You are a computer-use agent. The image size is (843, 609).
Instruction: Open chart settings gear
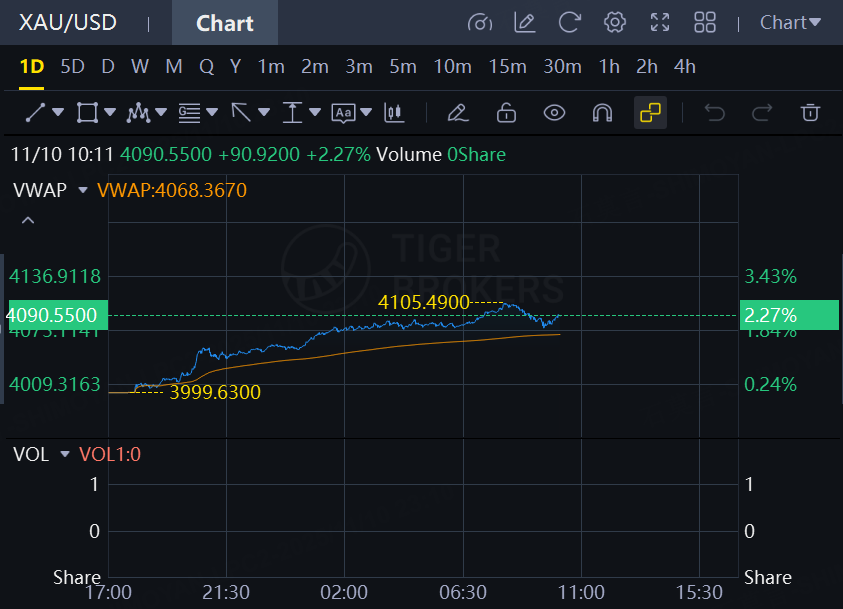coord(615,22)
